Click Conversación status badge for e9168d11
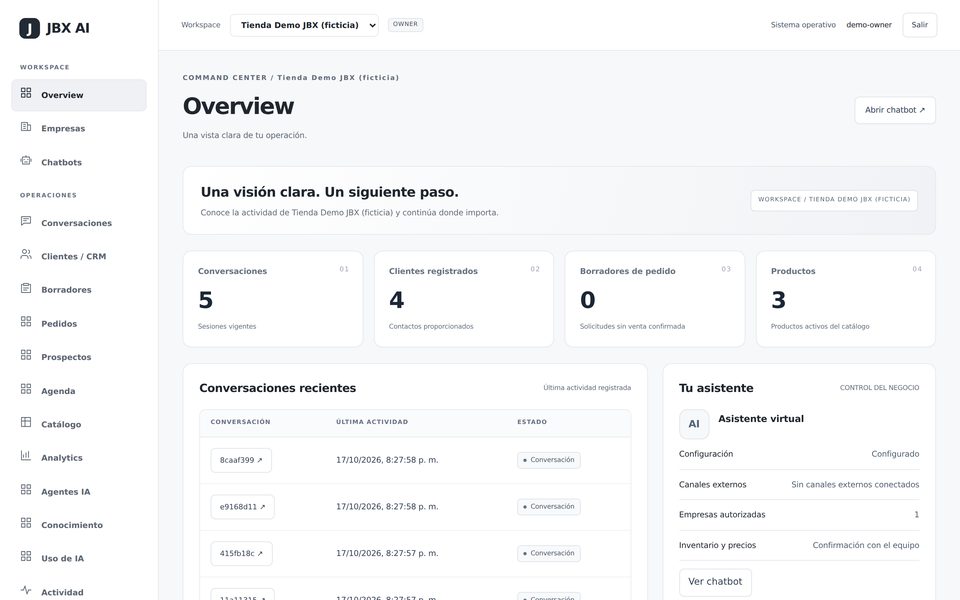The height and width of the screenshot is (600, 960). coord(549,507)
